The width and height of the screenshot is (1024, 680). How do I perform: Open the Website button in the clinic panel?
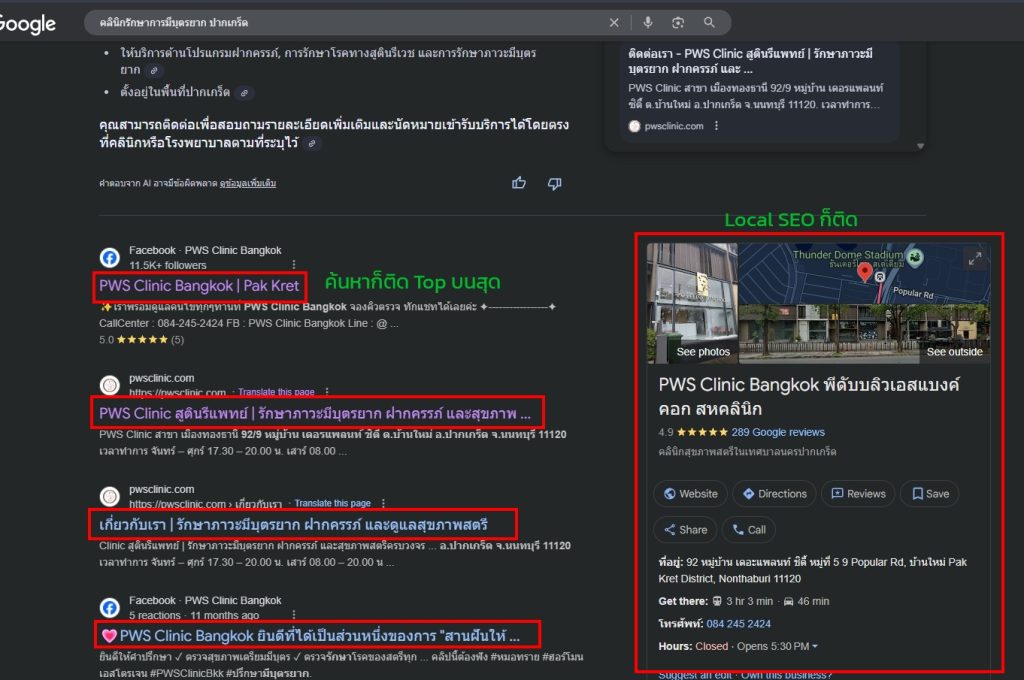coord(690,494)
